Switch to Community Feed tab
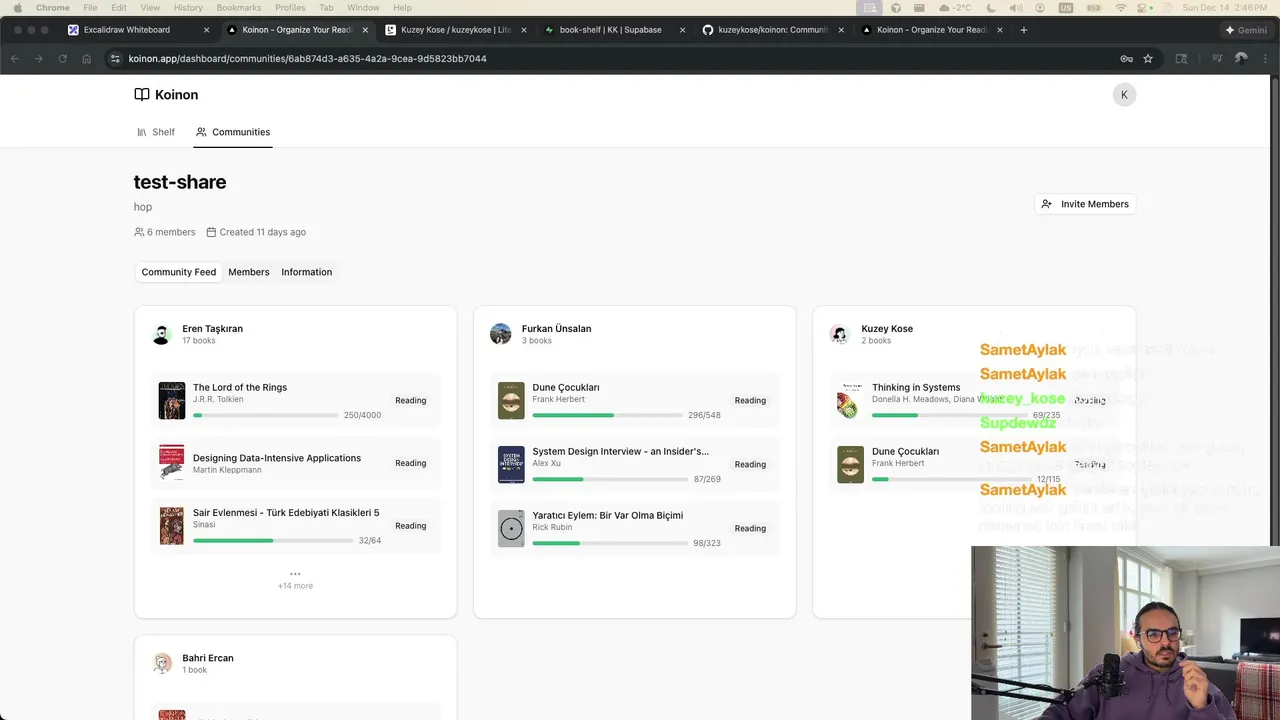The height and width of the screenshot is (720, 1280). 179,272
